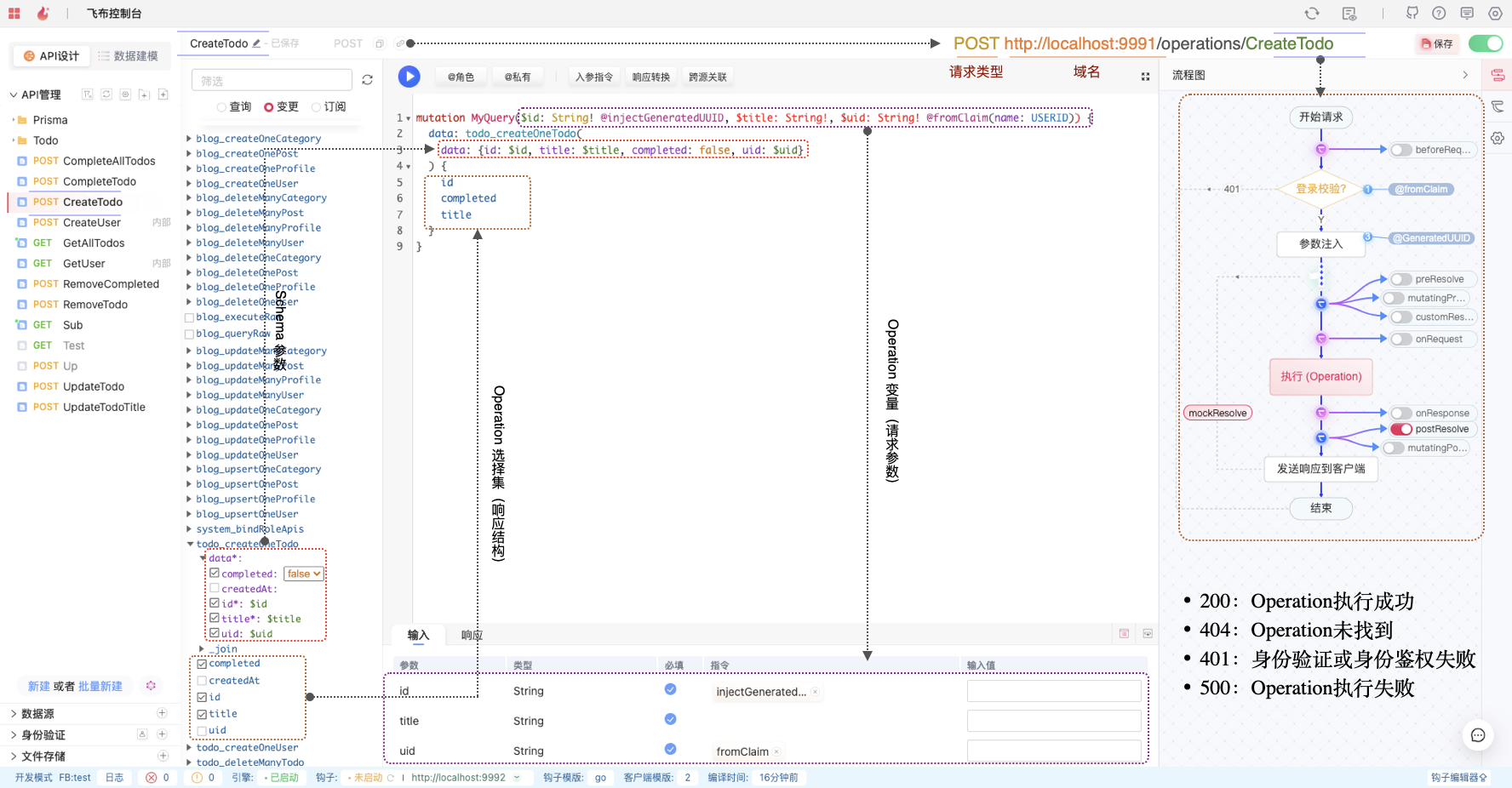Disable the postResolve hook toggle
Image resolution: width=1512 pixels, height=788 pixels.
click(1401, 429)
